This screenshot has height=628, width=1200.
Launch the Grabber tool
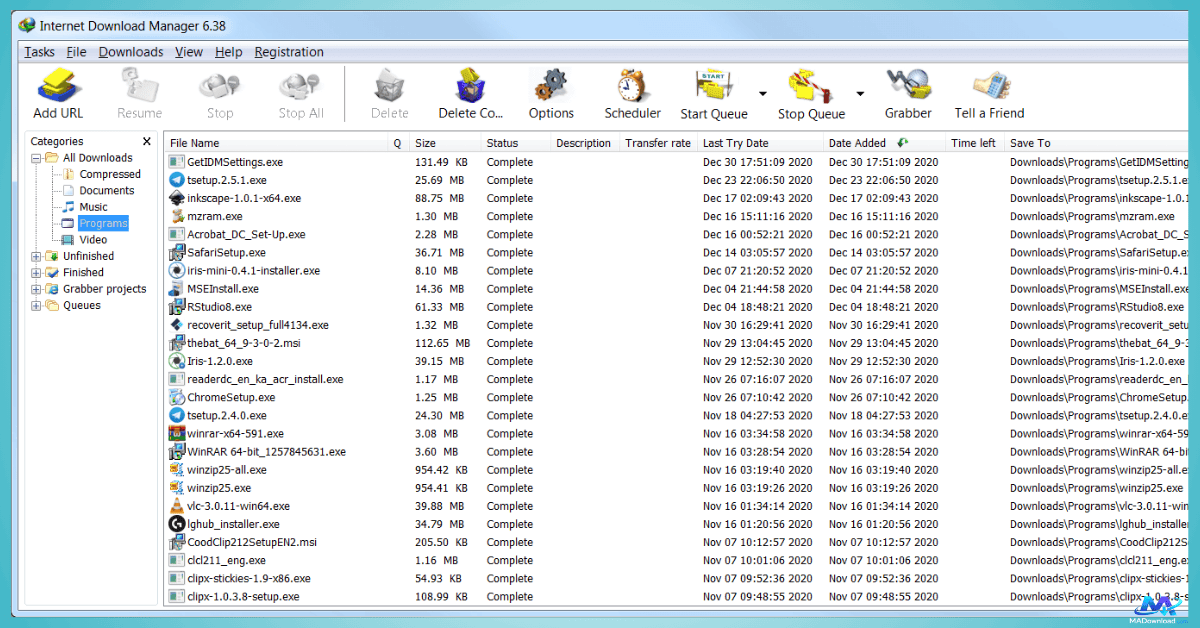[908, 85]
